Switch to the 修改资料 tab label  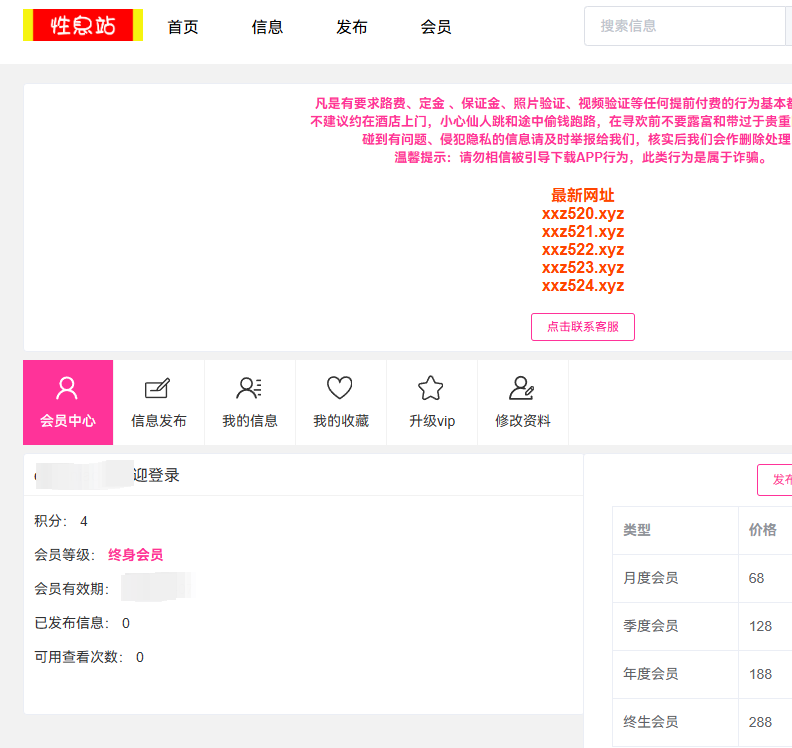point(523,421)
